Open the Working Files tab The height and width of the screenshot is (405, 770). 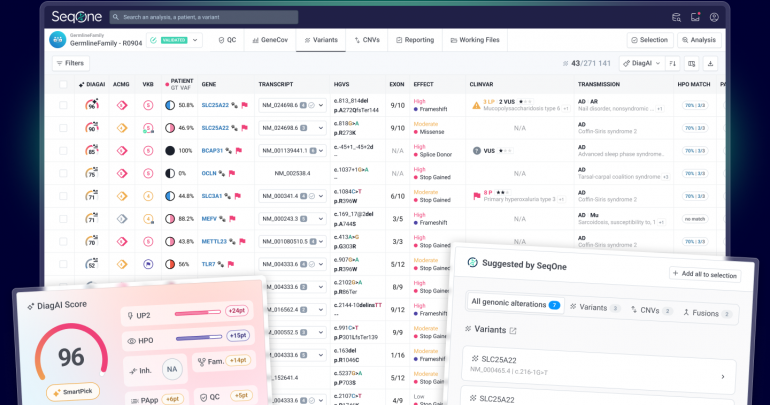coord(475,40)
